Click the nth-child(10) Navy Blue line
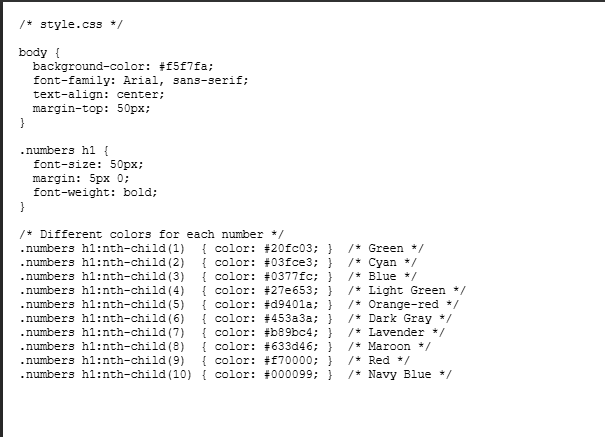The width and height of the screenshot is (605, 437). click(235, 374)
